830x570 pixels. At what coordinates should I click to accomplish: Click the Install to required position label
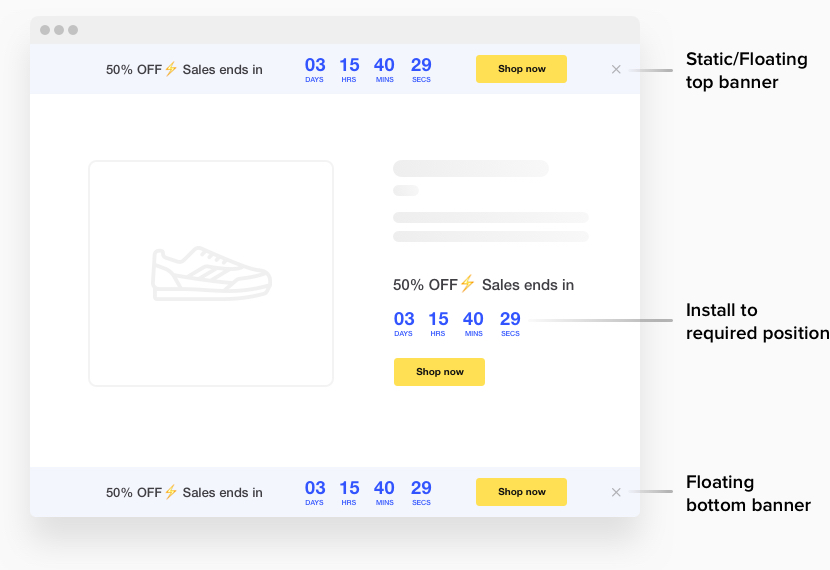[x=757, y=321]
